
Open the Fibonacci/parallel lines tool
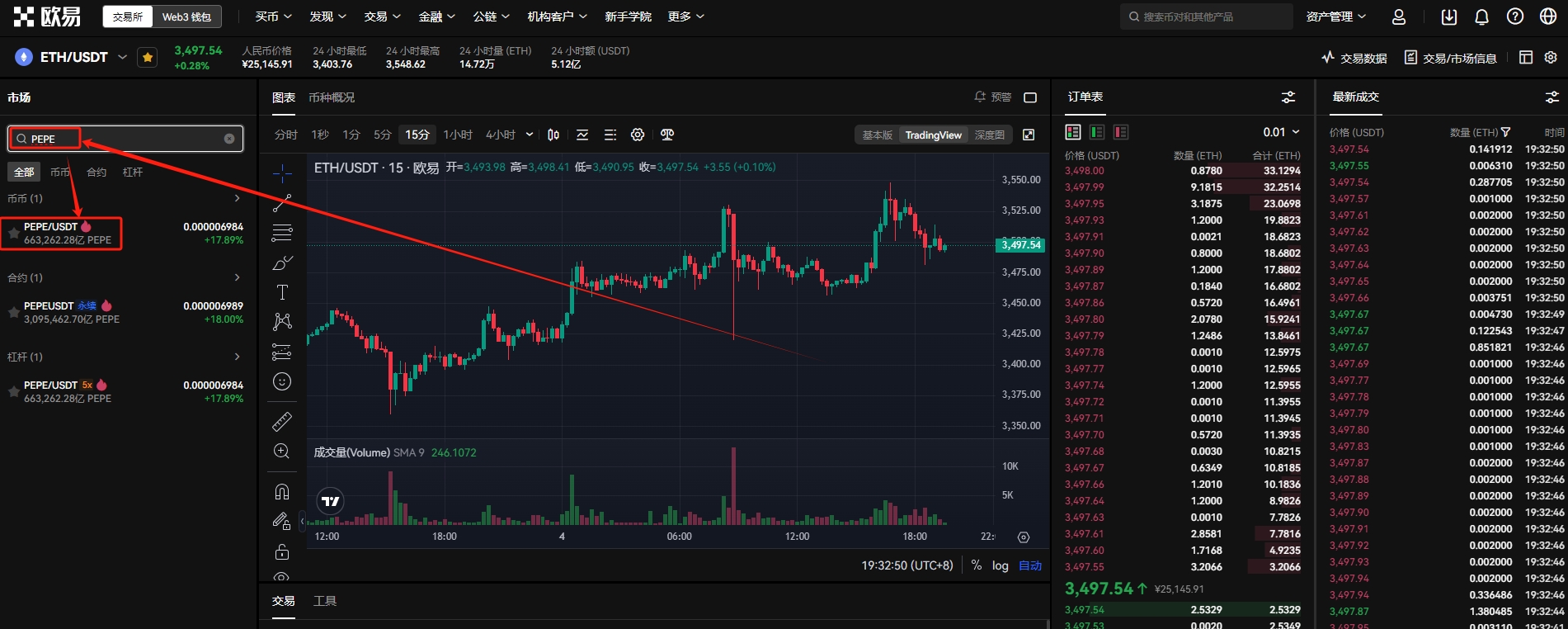[282, 233]
